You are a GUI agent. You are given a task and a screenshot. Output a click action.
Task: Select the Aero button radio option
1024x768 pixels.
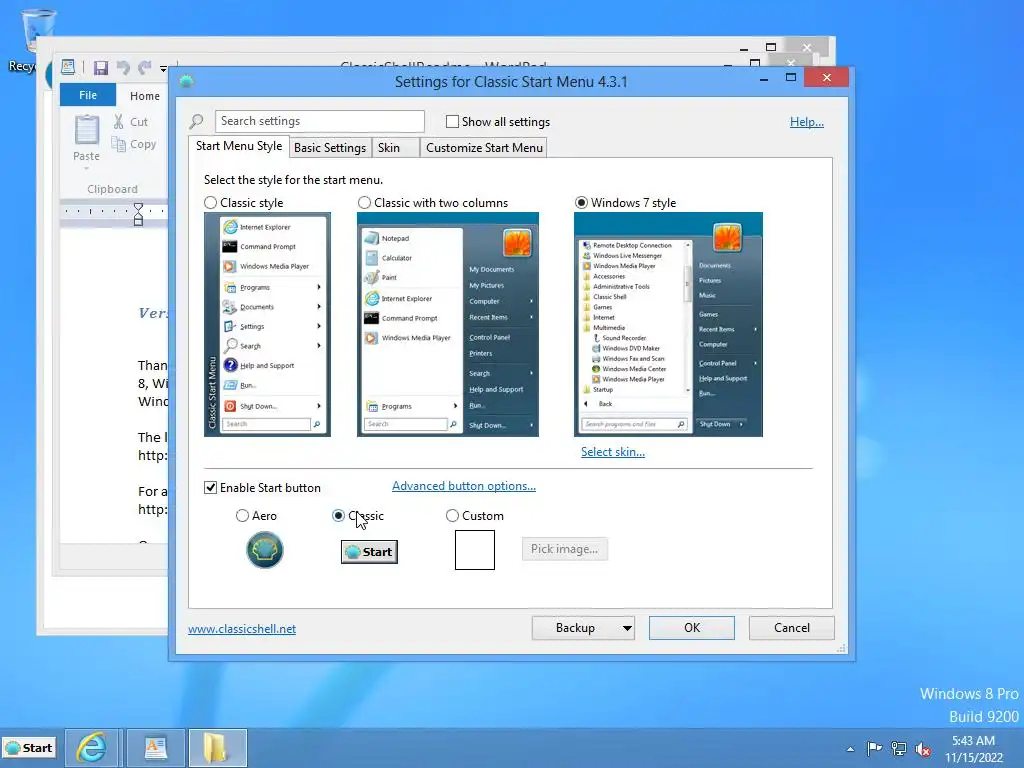click(x=242, y=516)
